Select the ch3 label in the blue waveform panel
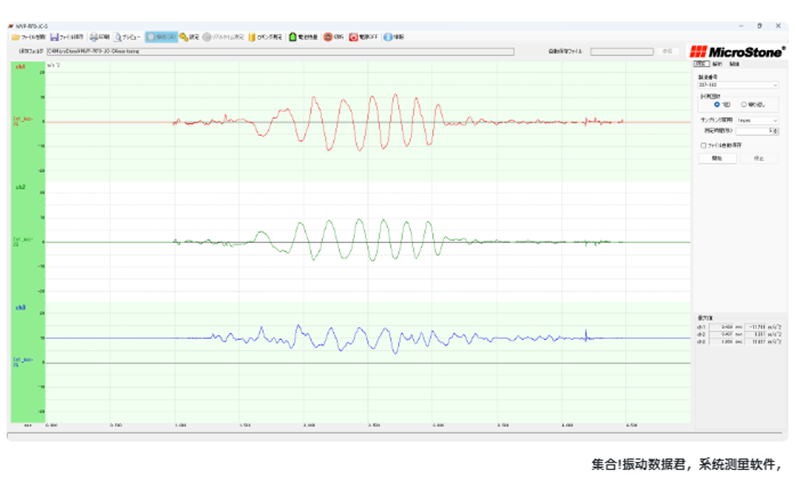This screenshot has width=800, height=478. (20, 308)
